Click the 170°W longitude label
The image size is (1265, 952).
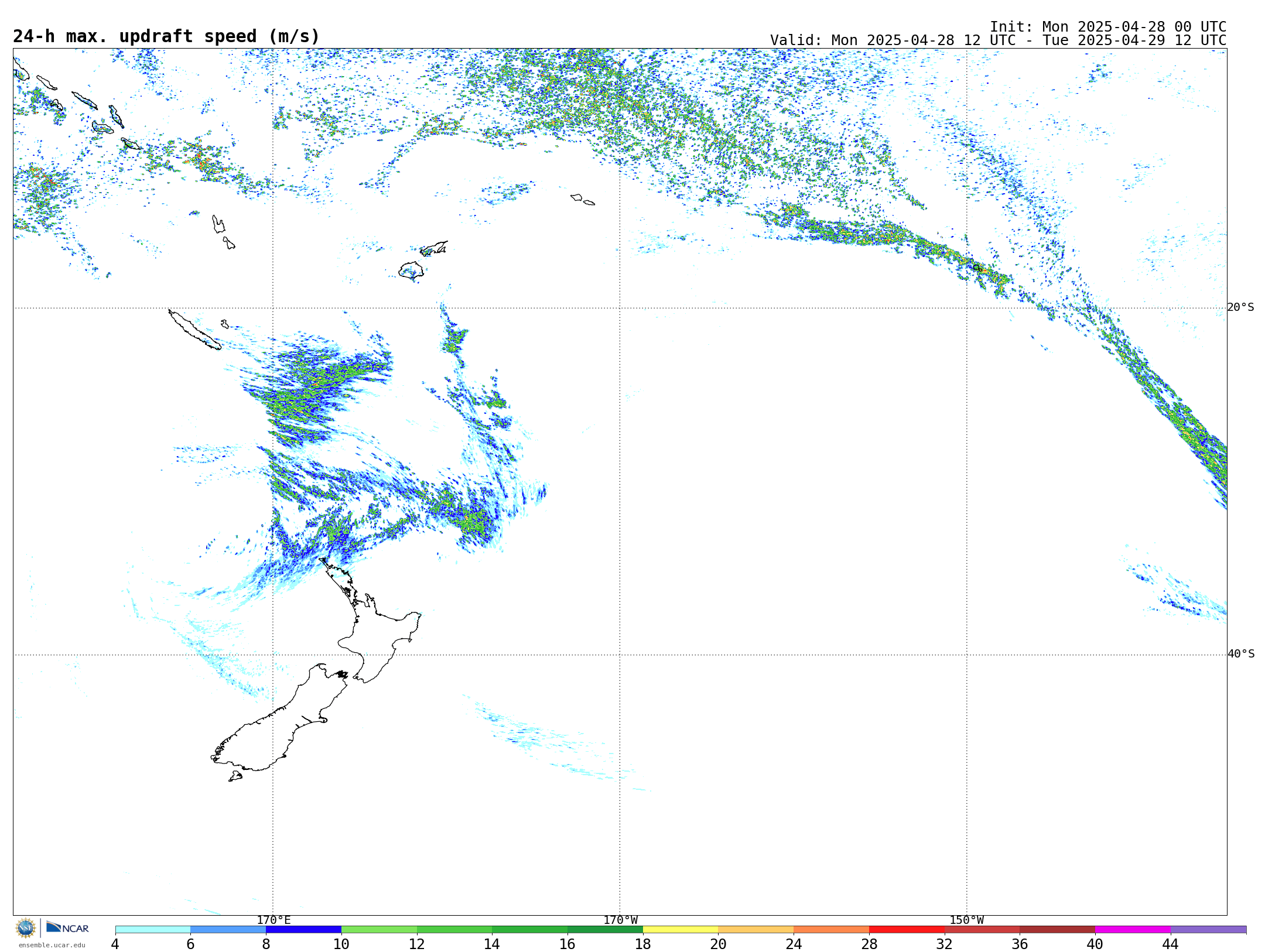tap(620, 920)
